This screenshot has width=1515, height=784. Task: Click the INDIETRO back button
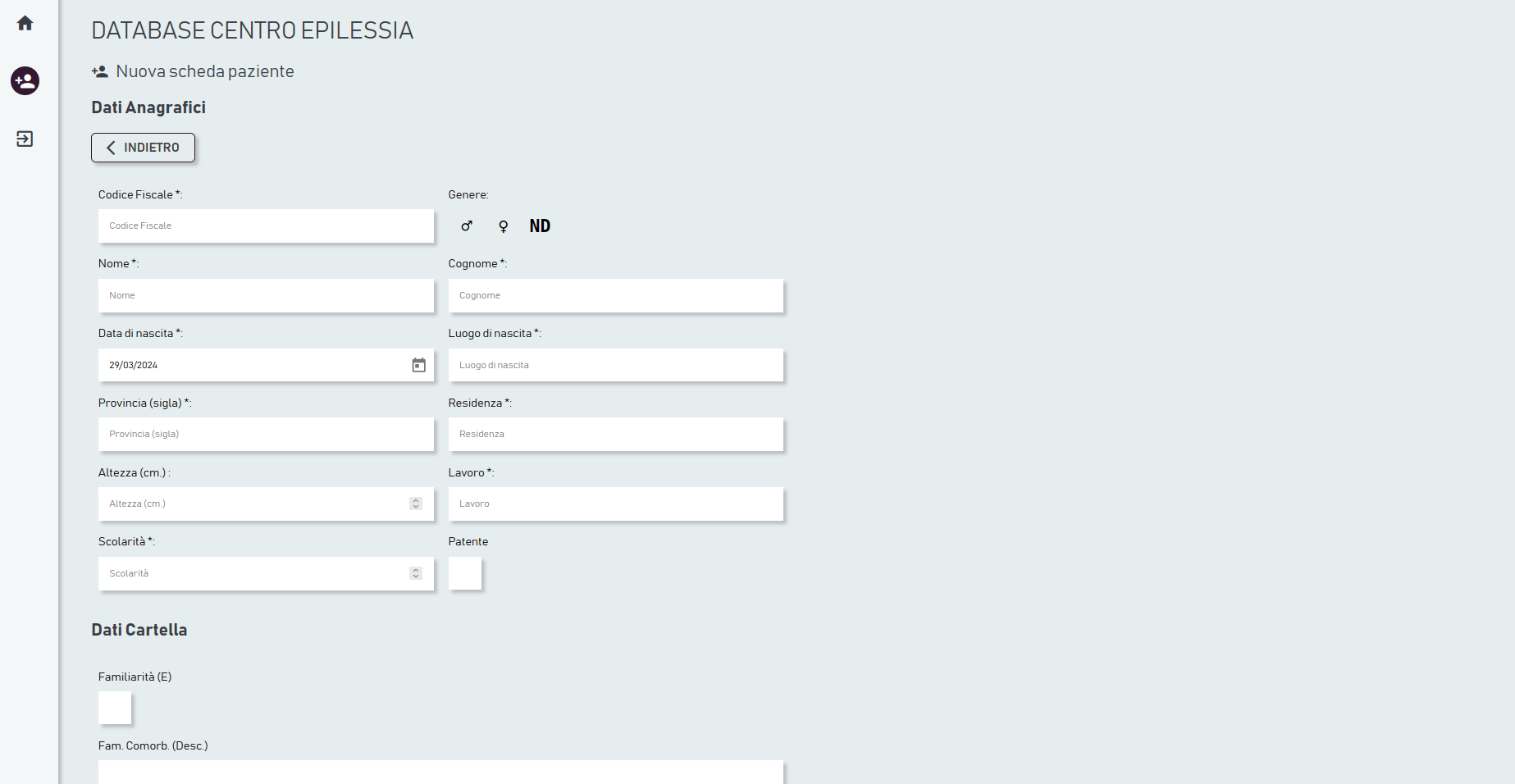143,148
